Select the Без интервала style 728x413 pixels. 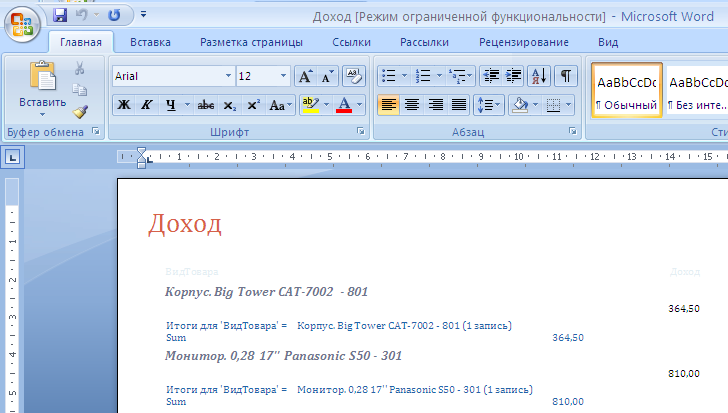point(696,90)
